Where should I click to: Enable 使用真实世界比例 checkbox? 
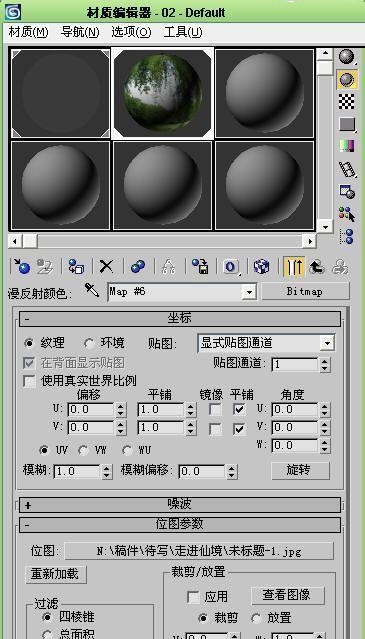coord(29,381)
